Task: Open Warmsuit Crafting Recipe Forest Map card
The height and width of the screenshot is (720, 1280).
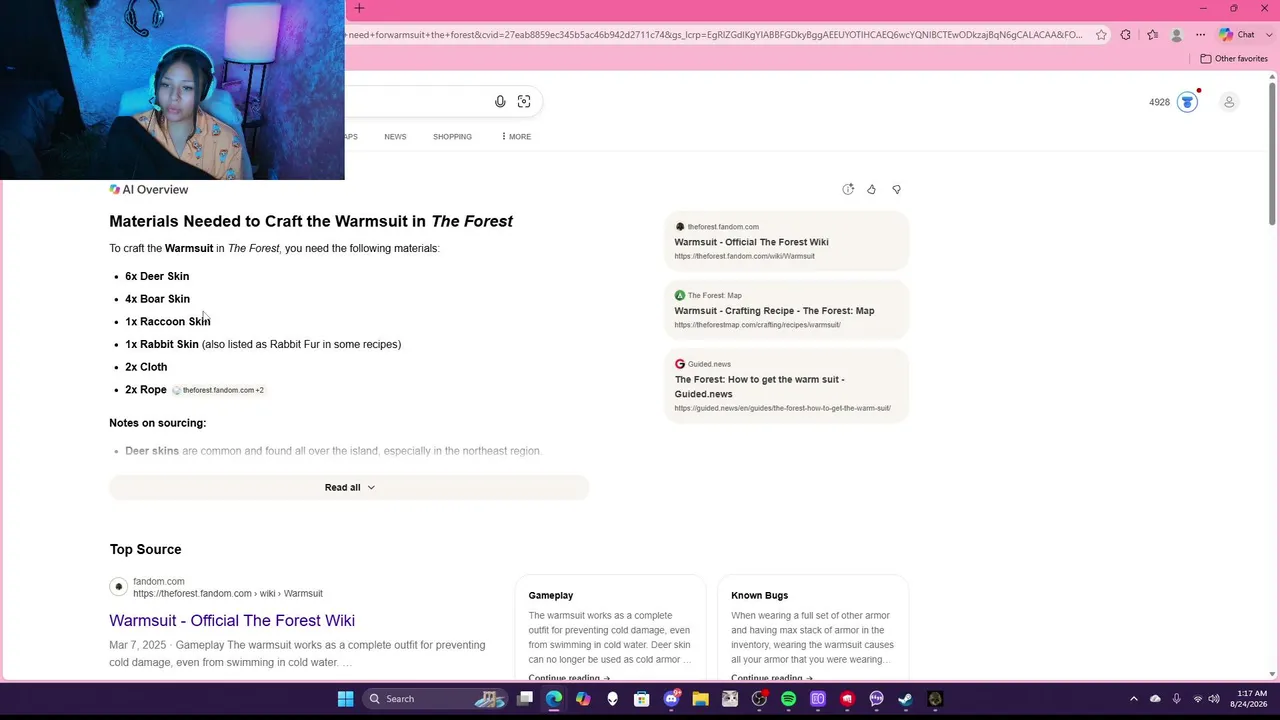Action: 786,310
